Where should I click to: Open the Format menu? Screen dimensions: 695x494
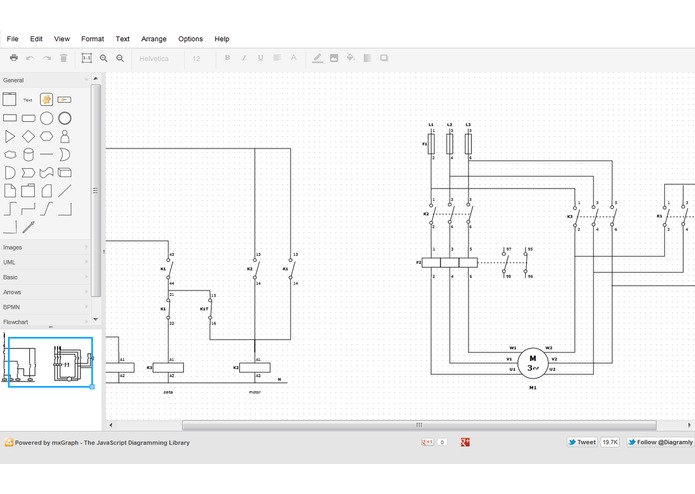93,39
